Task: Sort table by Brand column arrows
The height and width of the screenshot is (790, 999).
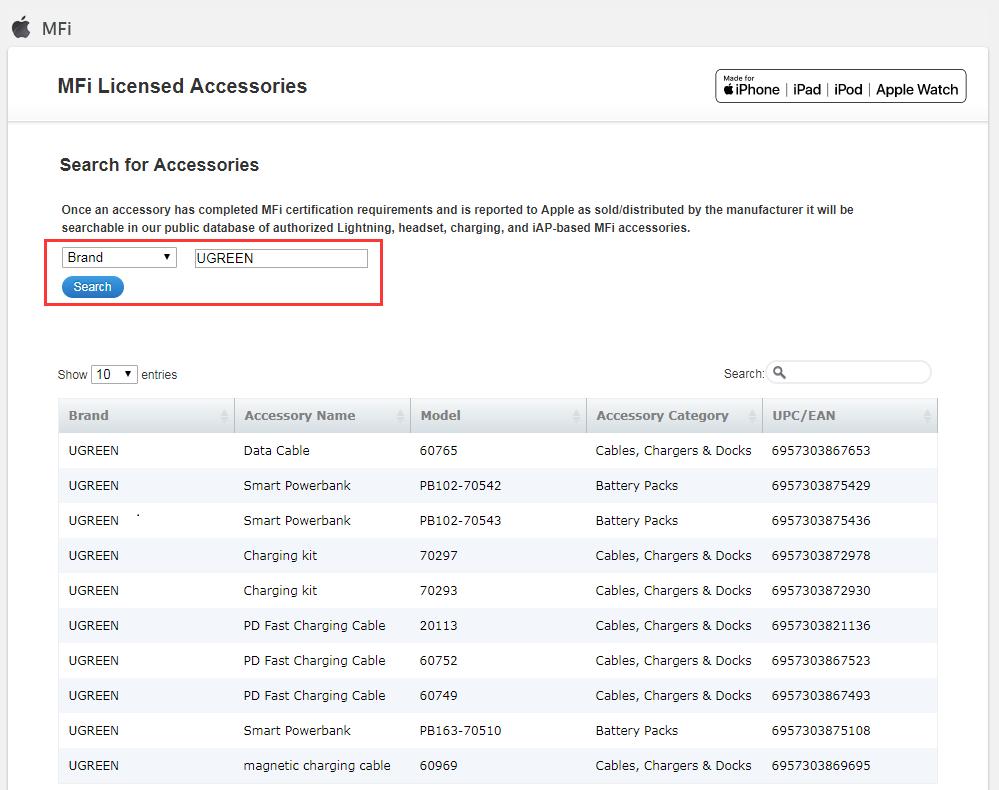Action: point(224,416)
